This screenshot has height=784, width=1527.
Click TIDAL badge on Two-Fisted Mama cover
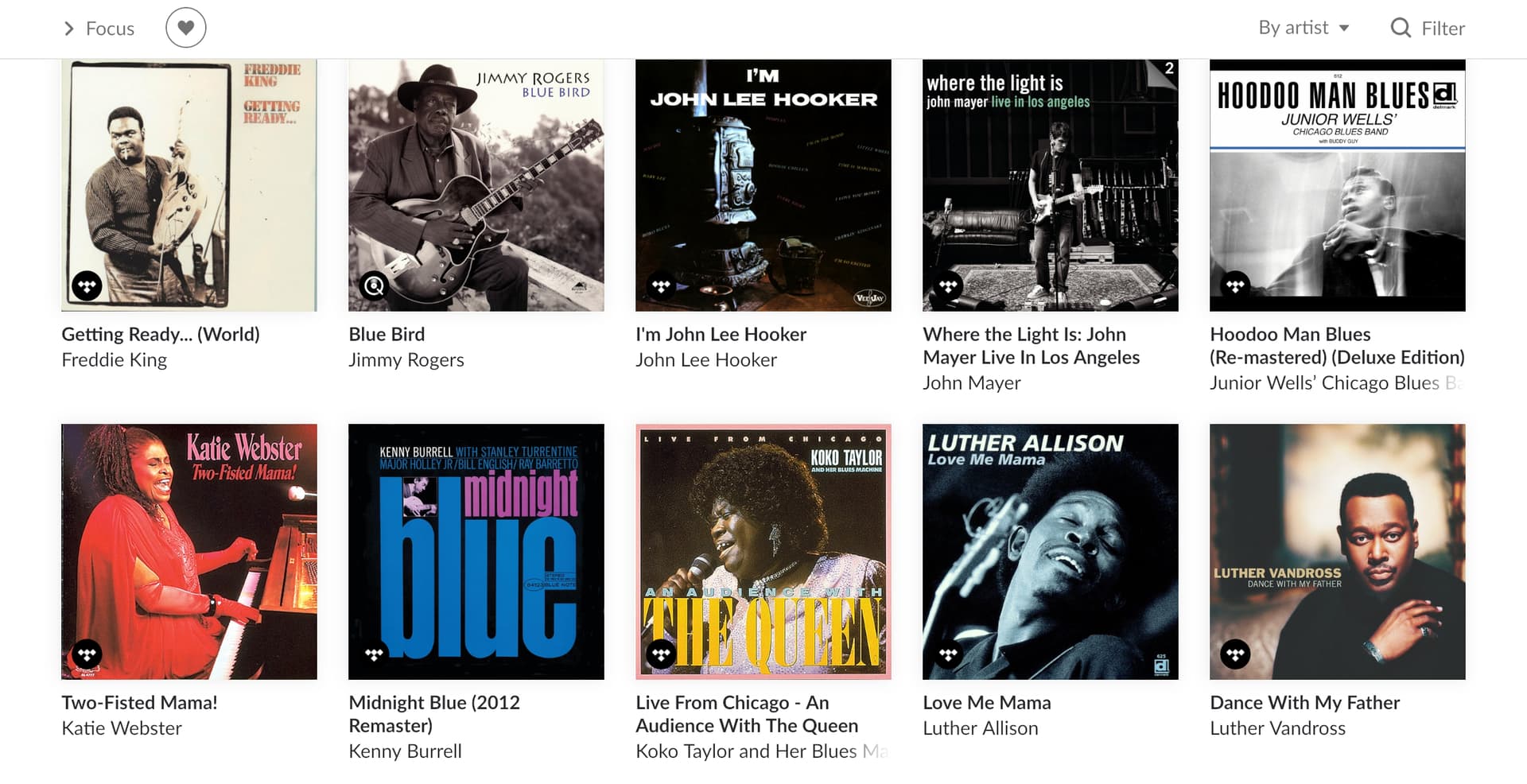click(x=87, y=654)
